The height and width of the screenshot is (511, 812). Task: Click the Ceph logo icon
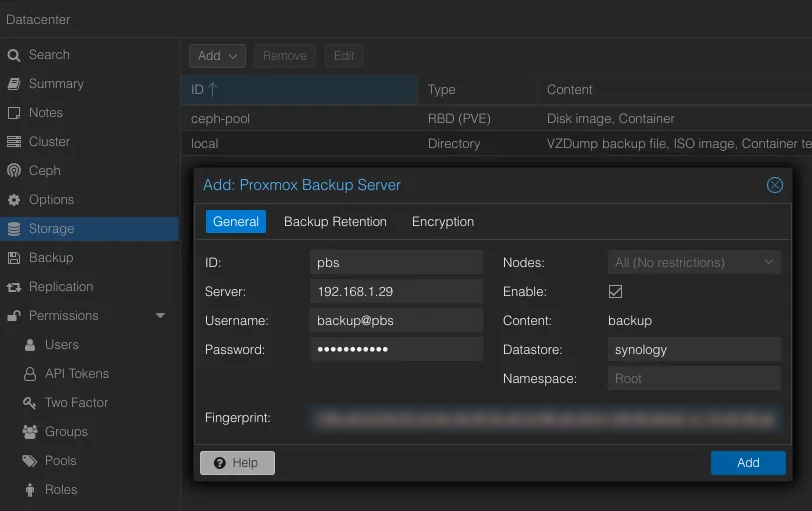click(14, 170)
